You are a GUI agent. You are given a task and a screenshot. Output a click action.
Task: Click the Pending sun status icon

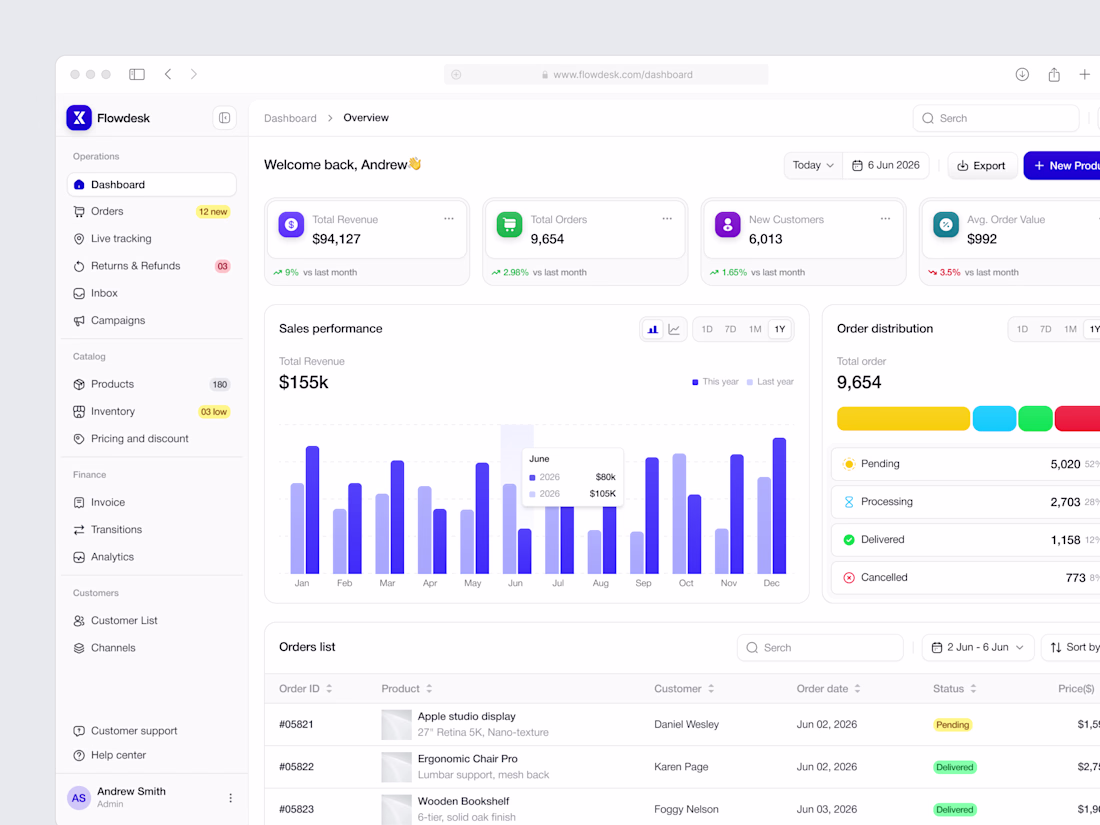tap(849, 464)
